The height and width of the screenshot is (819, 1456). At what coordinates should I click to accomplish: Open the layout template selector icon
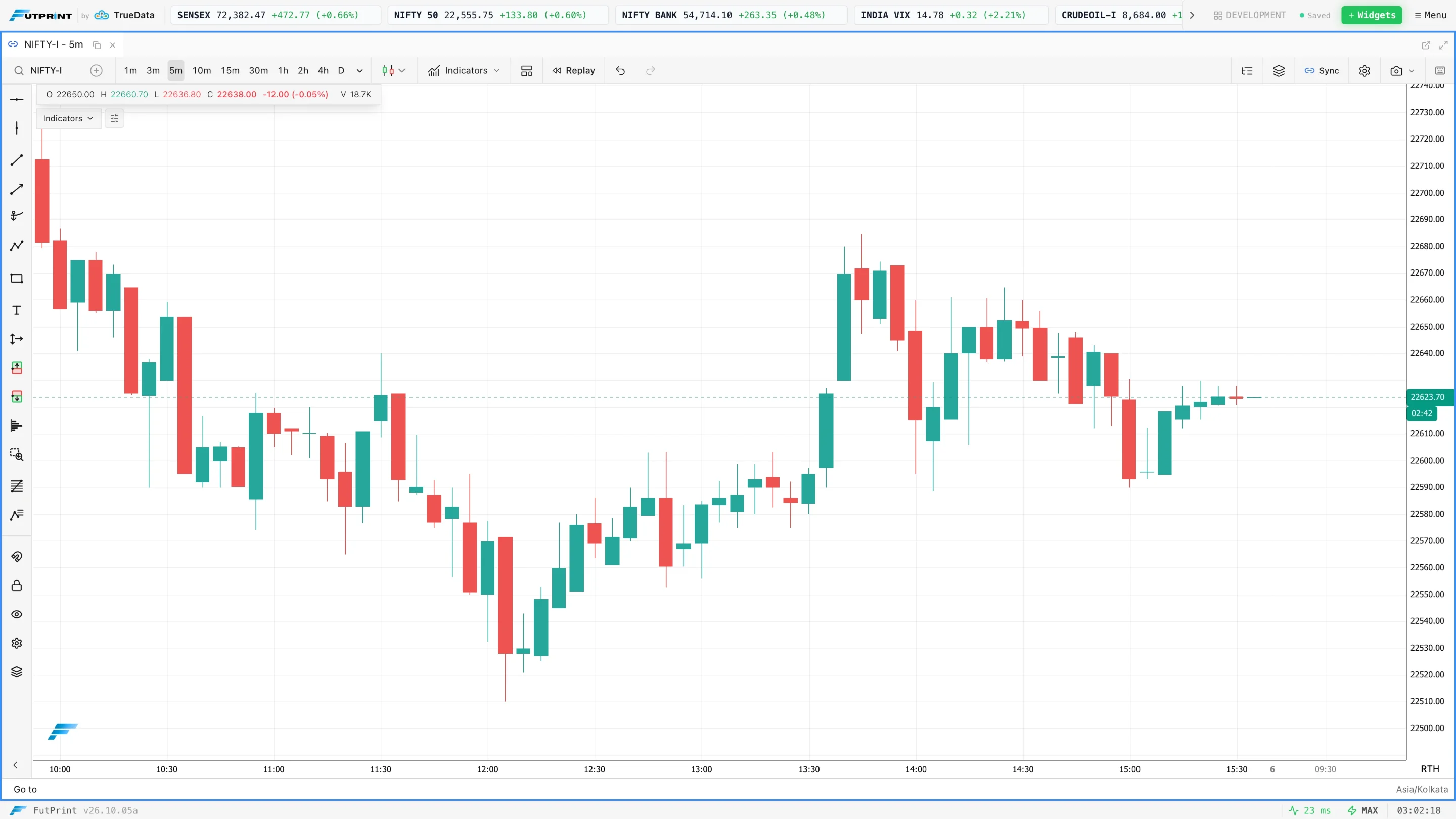click(527, 71)
